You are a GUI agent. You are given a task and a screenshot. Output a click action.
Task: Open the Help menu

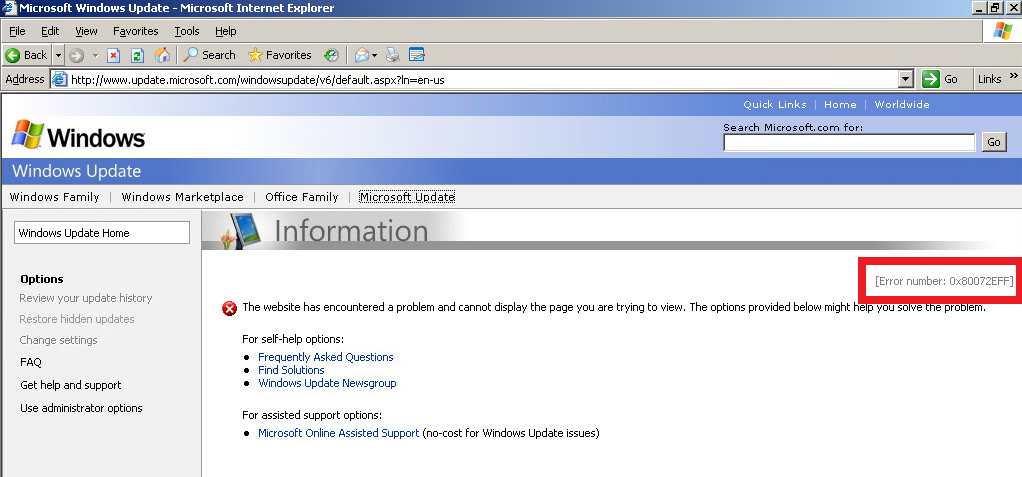(226, 31)
